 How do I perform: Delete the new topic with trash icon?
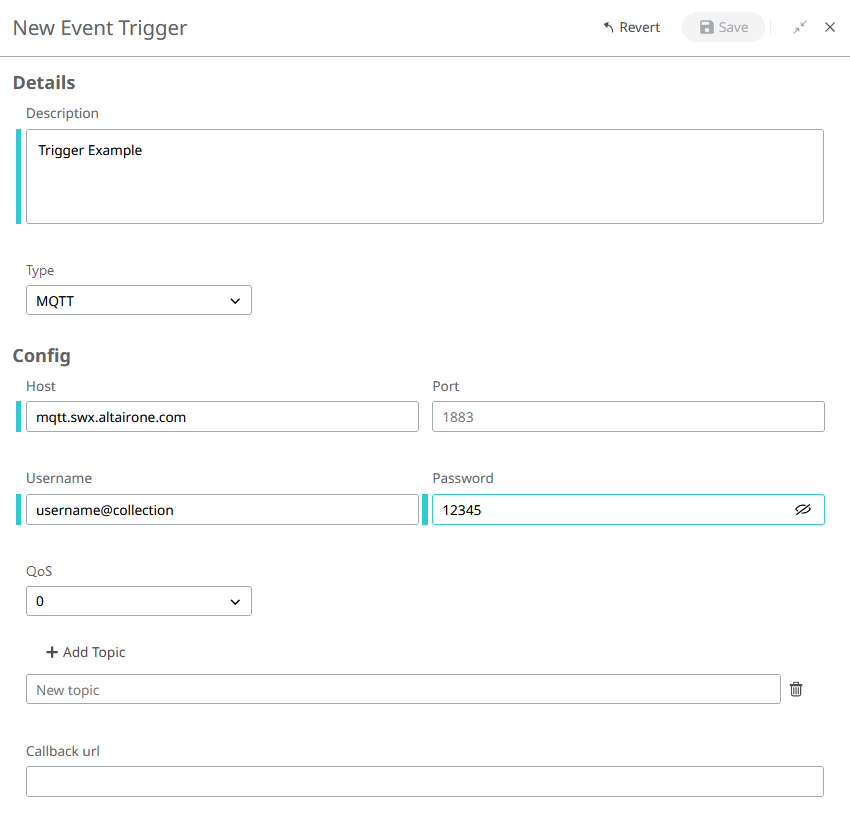pos(796,689)
